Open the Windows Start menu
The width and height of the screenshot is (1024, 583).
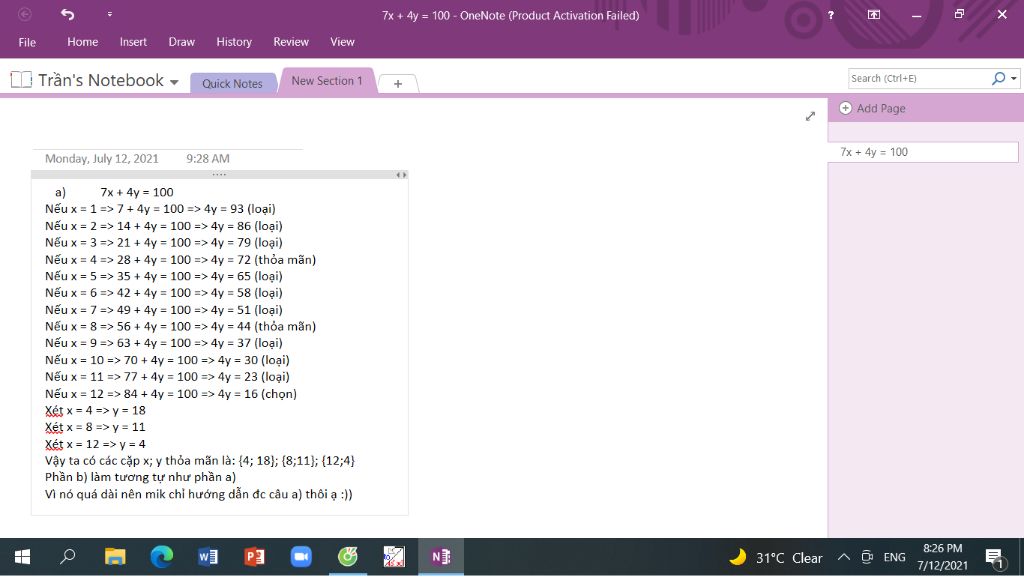point(22,557)
